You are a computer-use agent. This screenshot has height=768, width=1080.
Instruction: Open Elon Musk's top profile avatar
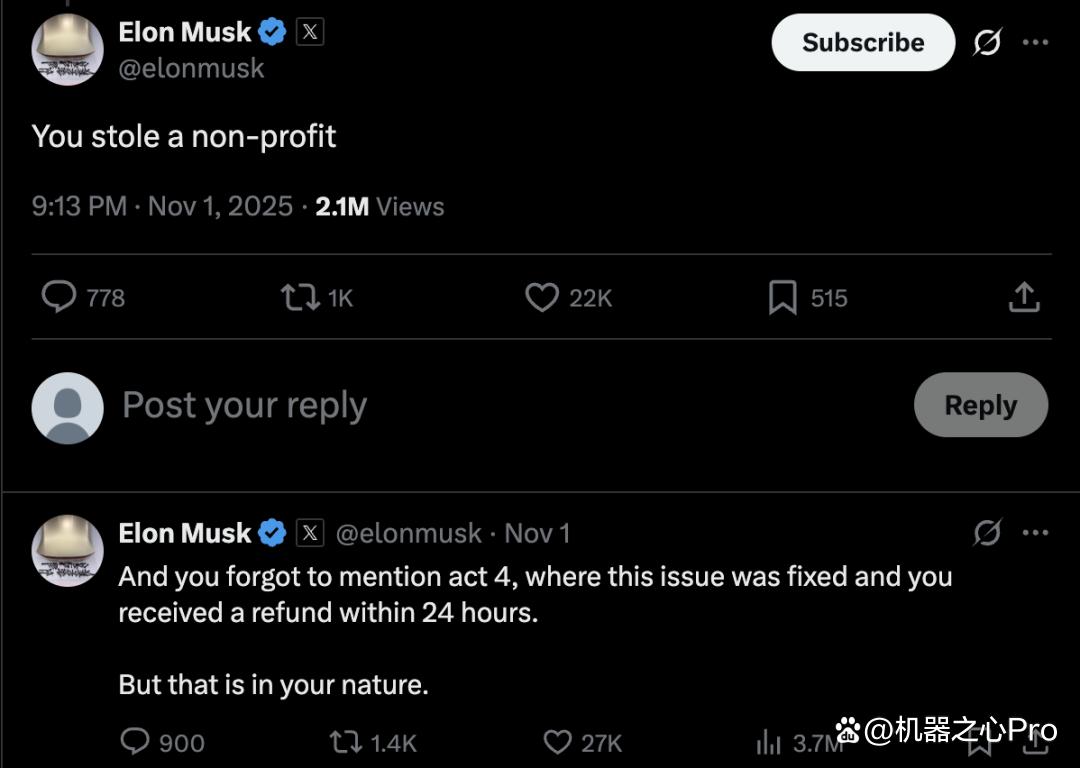coord(68,50)
